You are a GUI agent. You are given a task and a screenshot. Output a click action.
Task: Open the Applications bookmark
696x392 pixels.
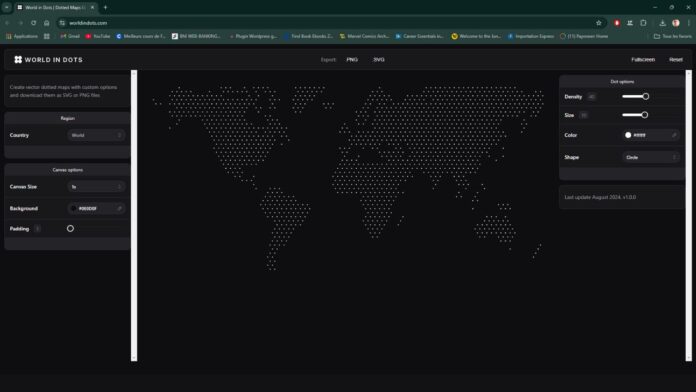click(22, 36)
